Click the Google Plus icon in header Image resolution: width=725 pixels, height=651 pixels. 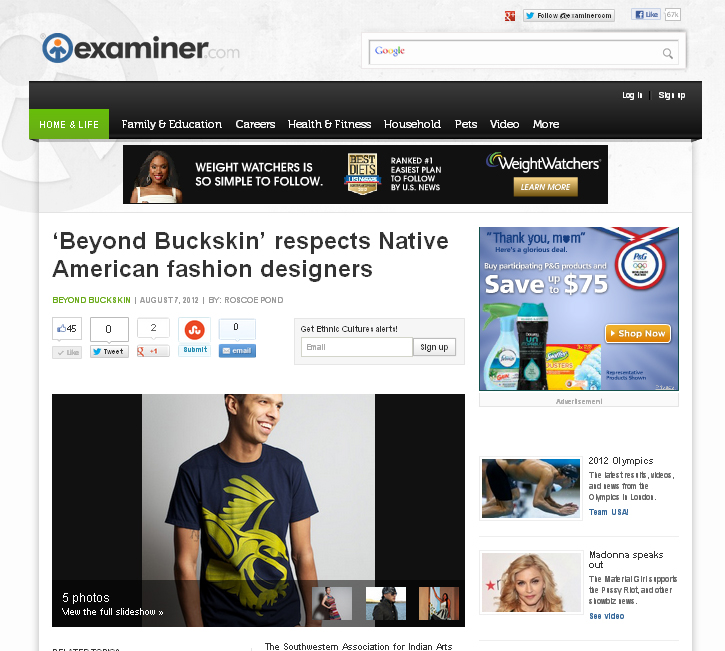pos(510,16)
